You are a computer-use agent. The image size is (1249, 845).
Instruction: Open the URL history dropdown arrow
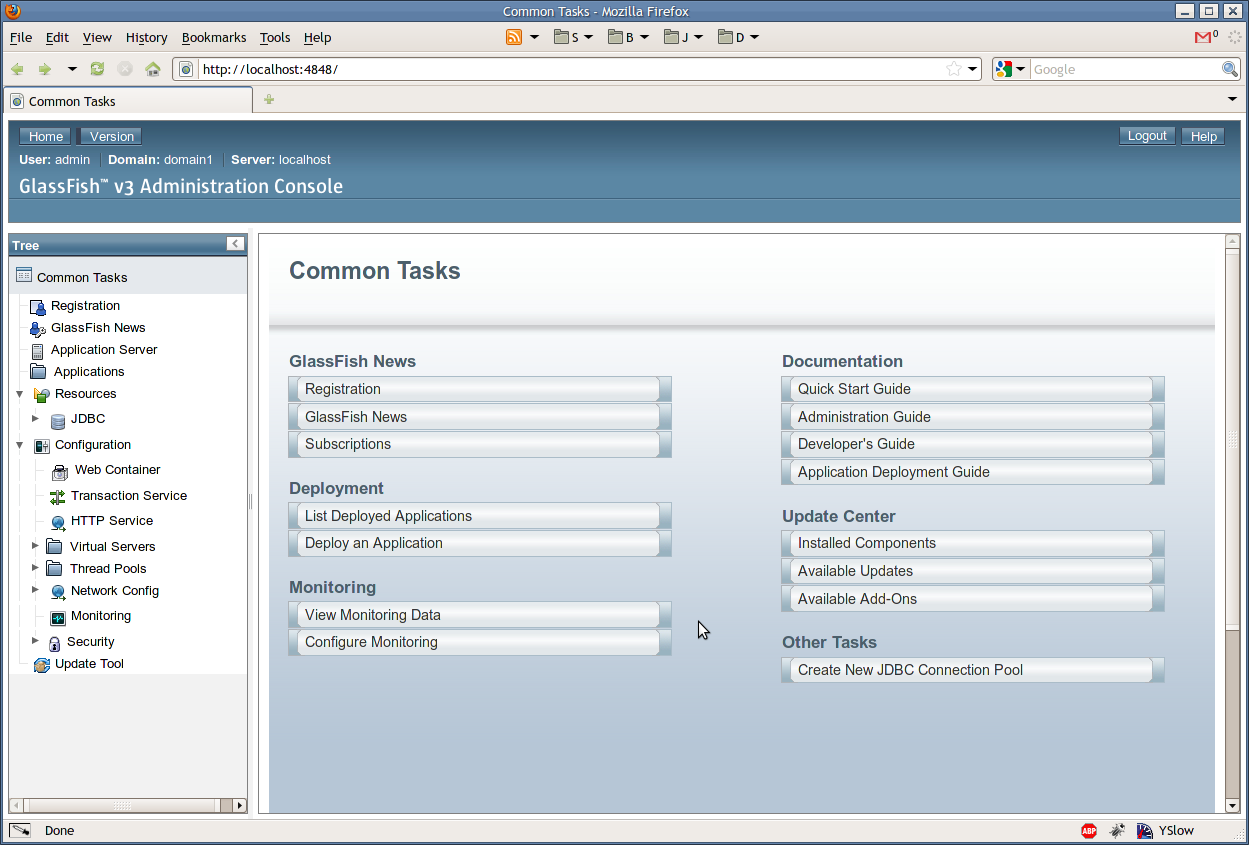[973, 69]
